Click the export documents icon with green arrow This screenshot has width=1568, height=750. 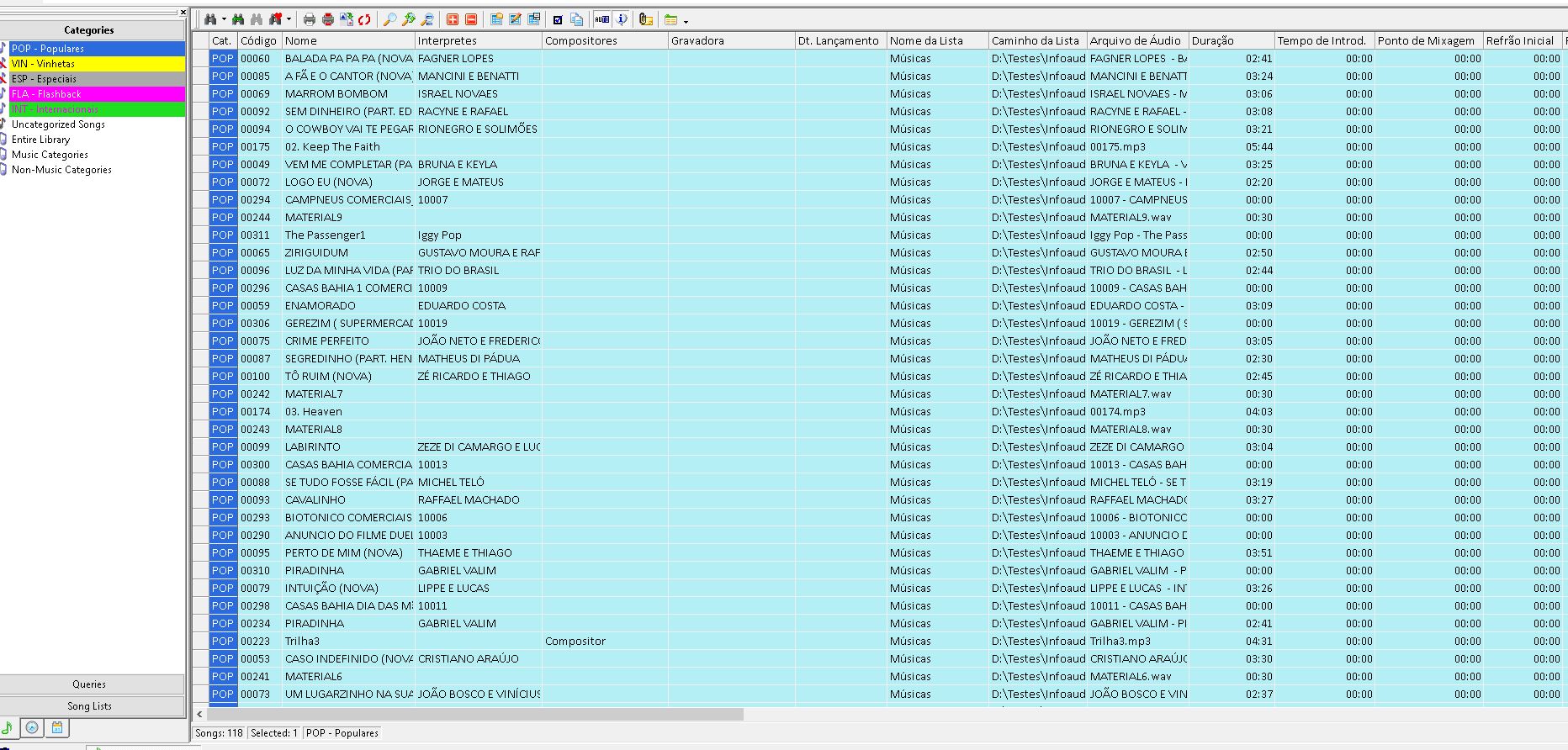(347, 19)
